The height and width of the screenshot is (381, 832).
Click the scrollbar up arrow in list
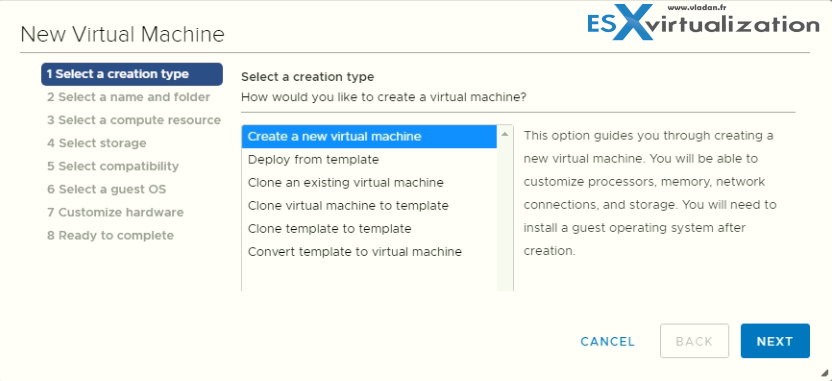tap(505, 135)
